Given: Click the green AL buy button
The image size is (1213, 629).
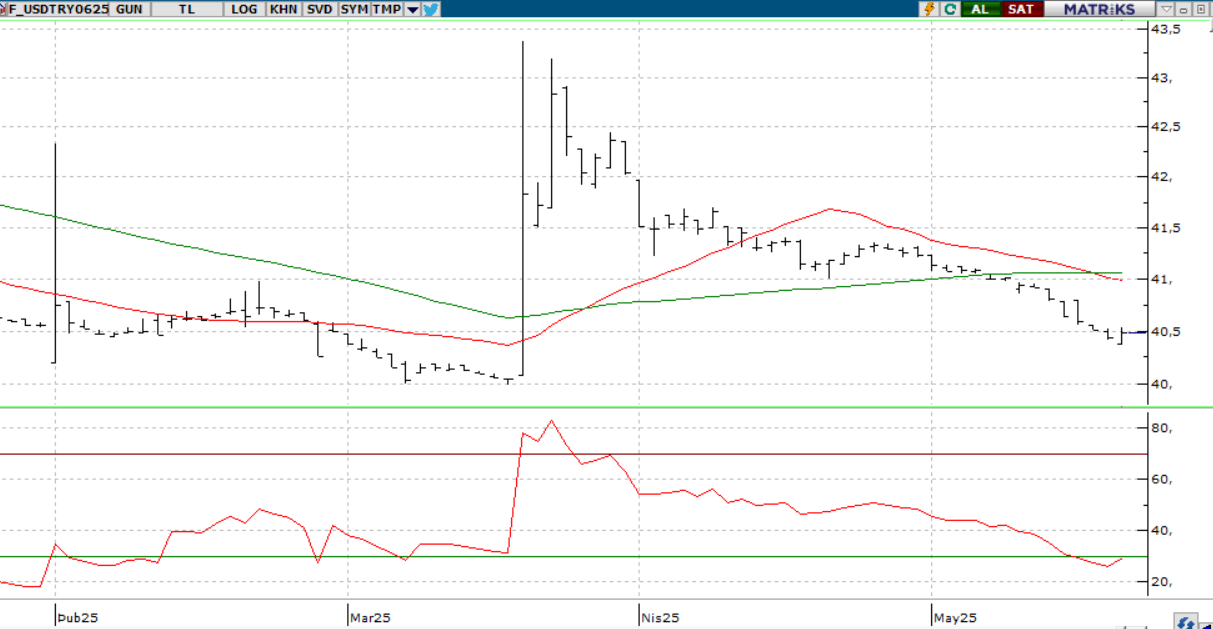Looking at the screenshot, I should pyautogui.click(x=981, y=9).
